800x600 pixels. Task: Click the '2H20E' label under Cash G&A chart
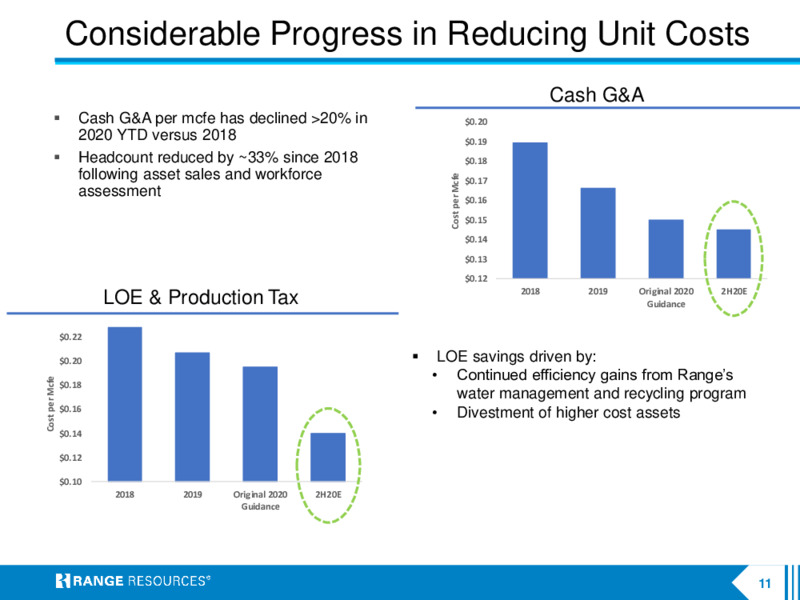pyautogui.click(x=734, y=291)
